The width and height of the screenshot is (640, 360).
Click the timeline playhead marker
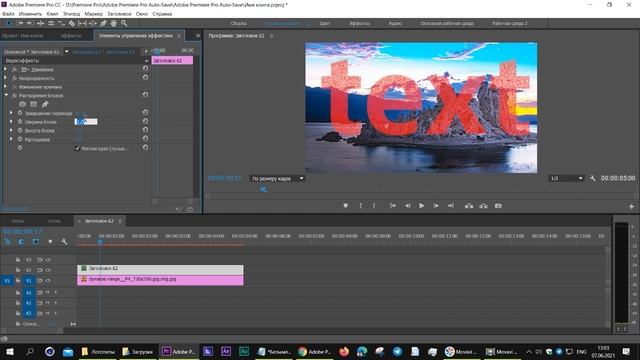(x=100, y=242)
